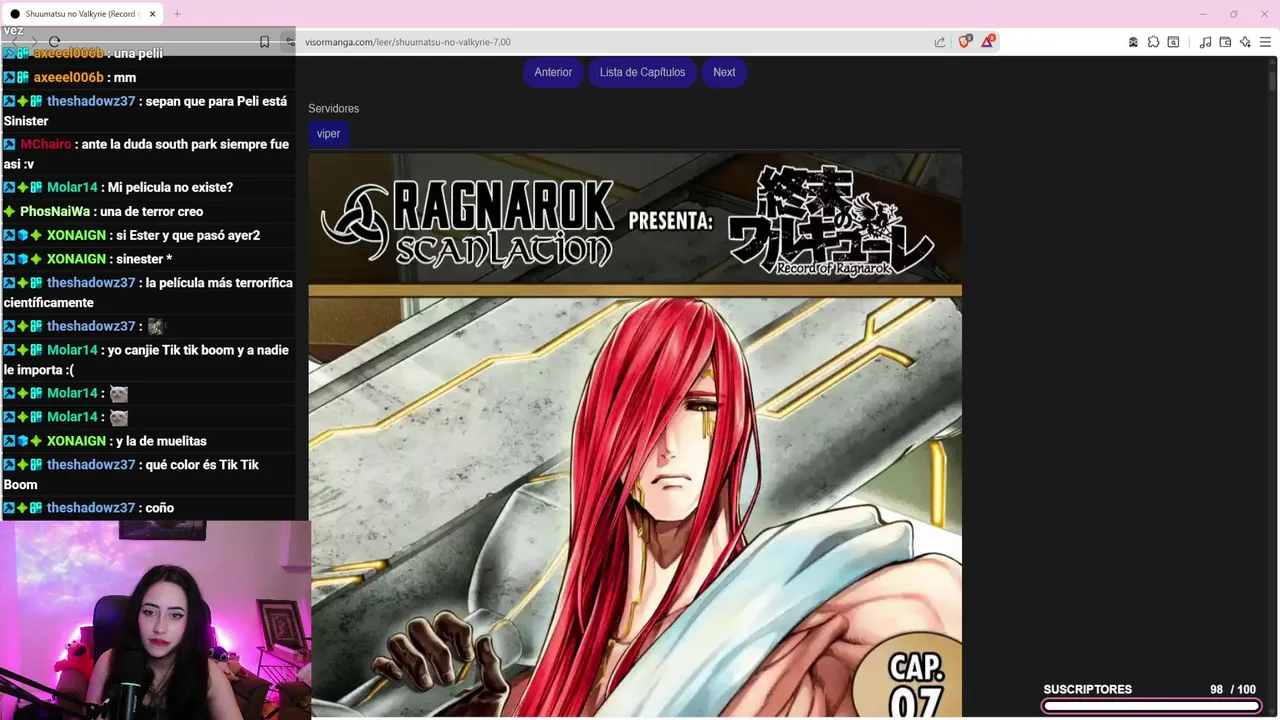Click chat message 'Mi pelicula no existe?'

pos(170,187)
